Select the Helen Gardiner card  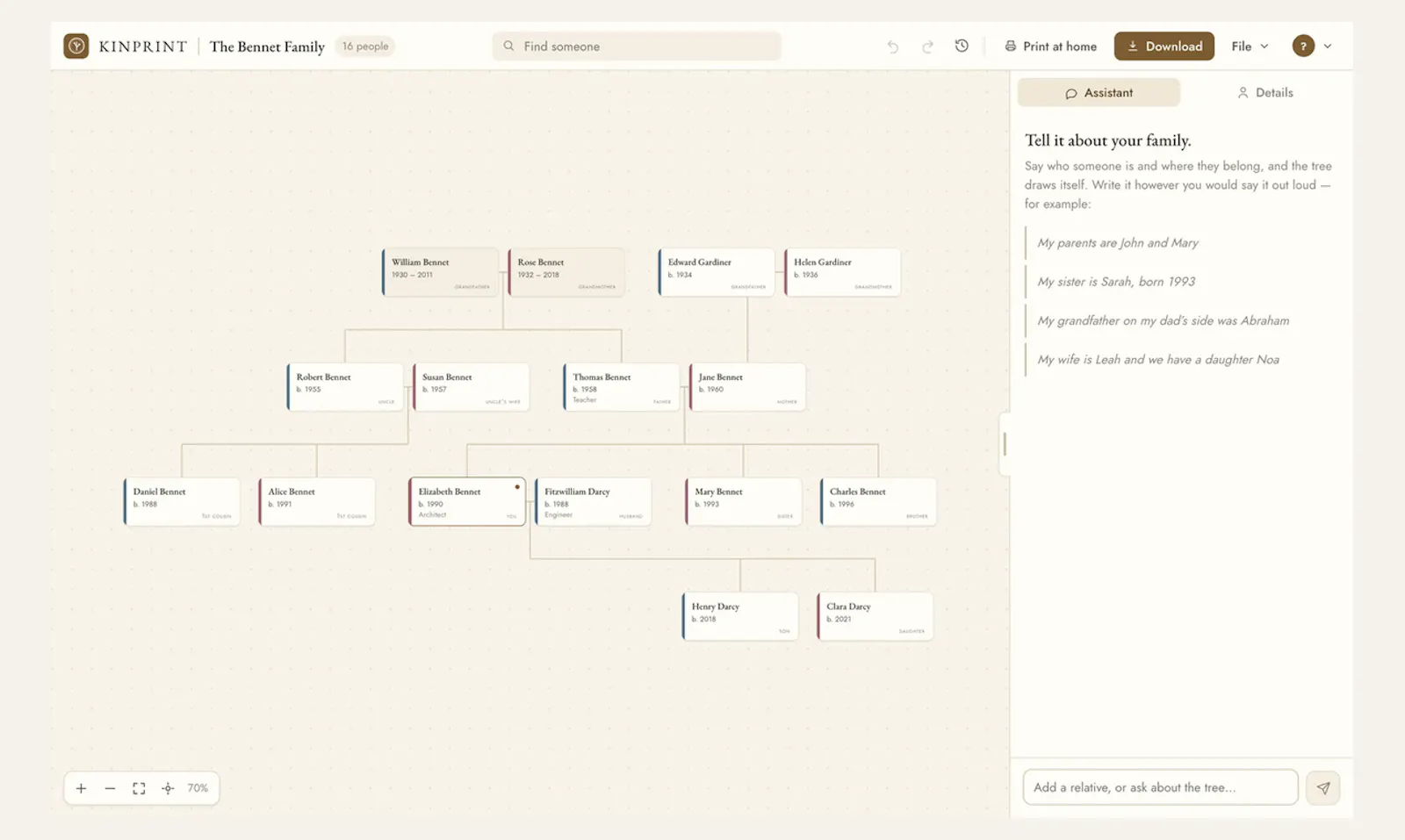[x=842, y=272]
